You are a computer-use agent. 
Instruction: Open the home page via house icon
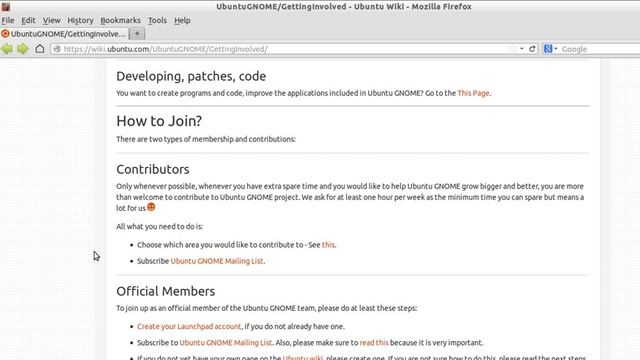pyautogui.click(x=40, y=49)
